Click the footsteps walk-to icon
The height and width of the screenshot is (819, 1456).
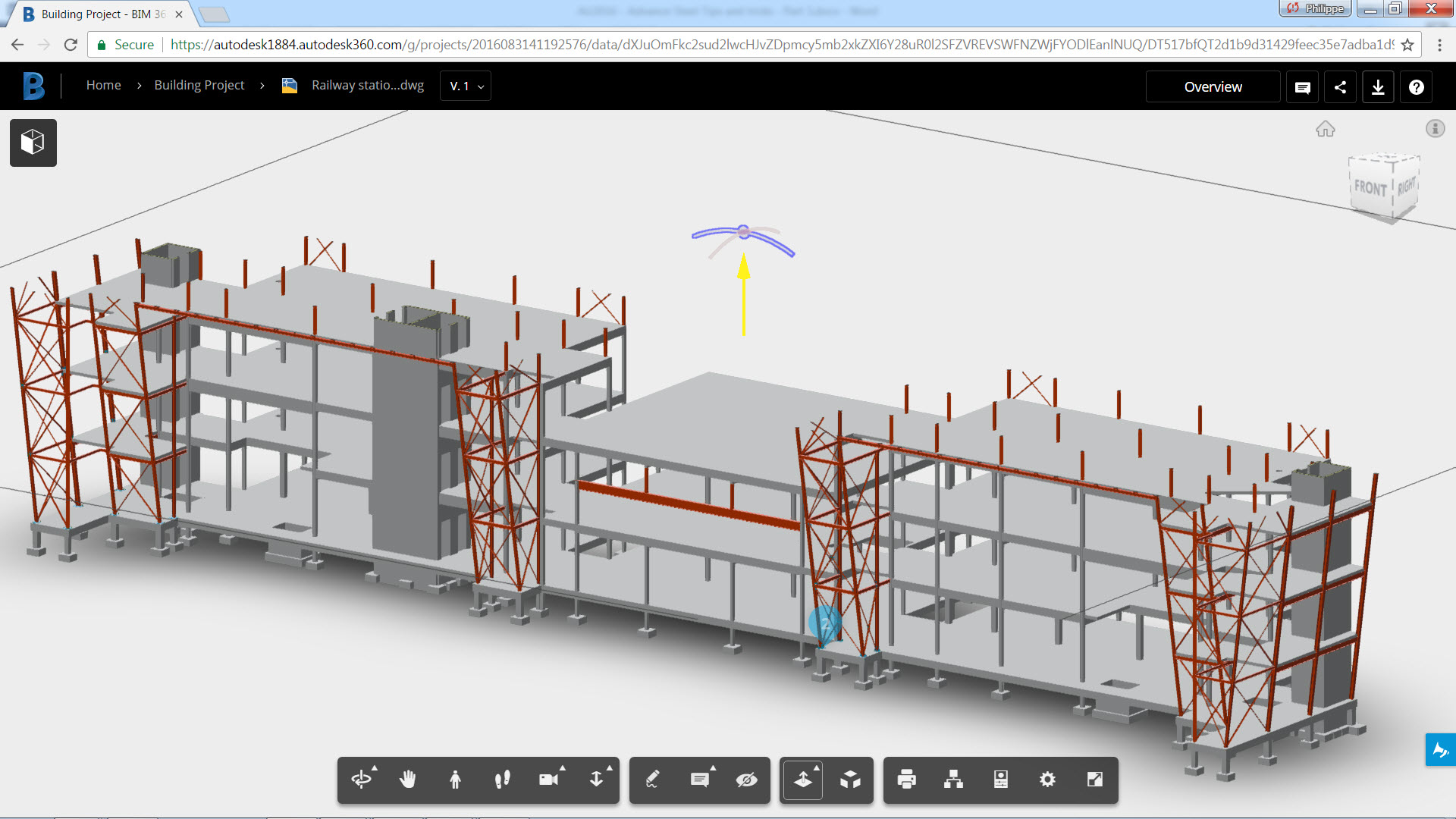click(502, 780)
